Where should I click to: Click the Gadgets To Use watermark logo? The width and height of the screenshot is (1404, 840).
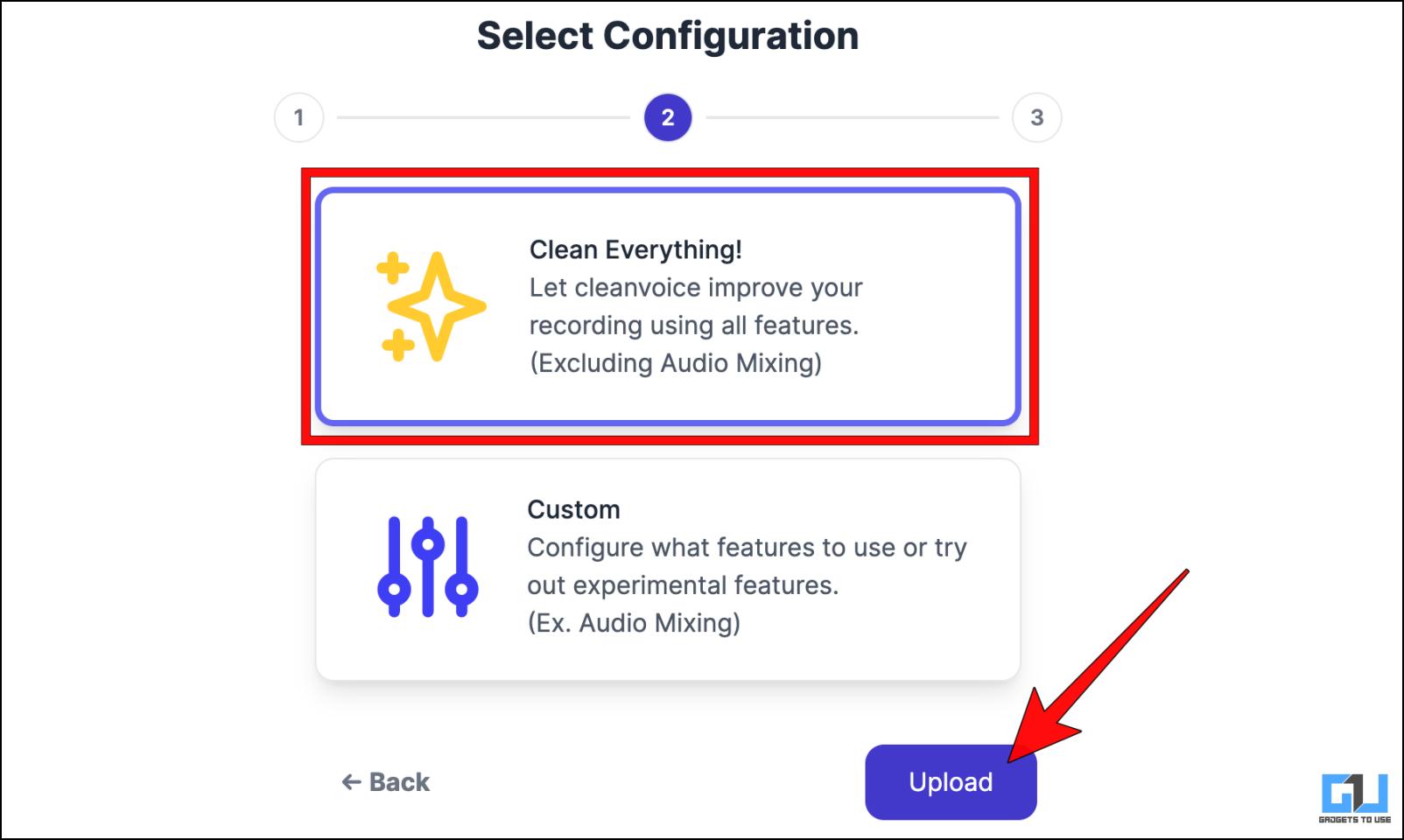coord(1355,798)
